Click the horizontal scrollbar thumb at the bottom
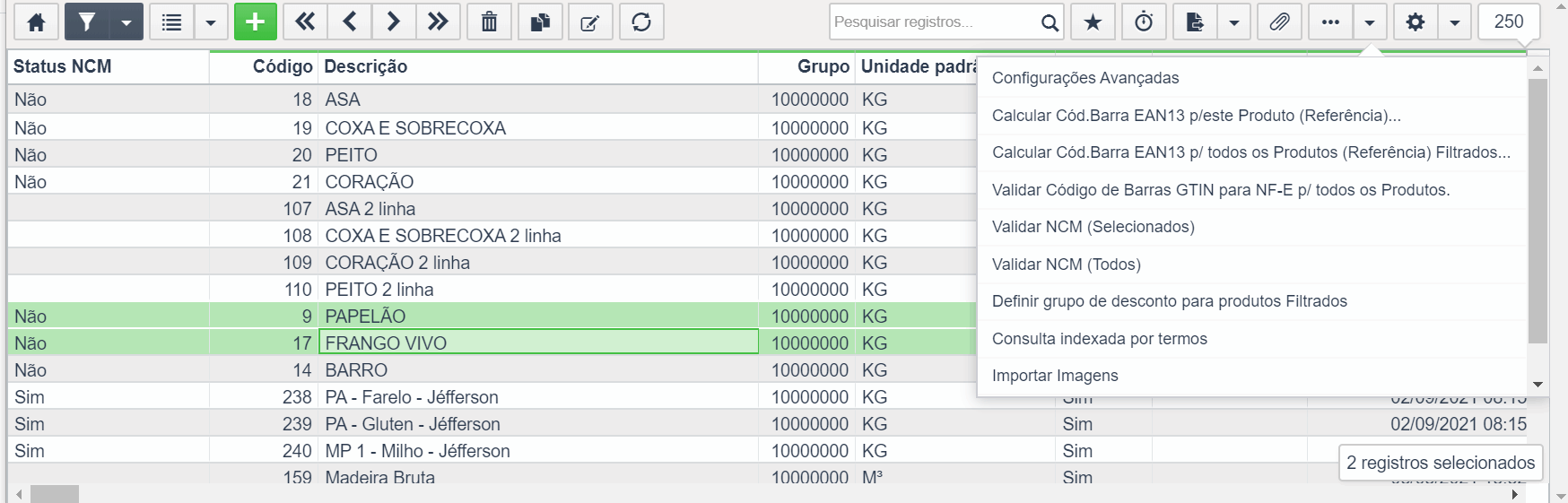Image resolution: width=1568 pixels, height=503 pixels. [55, 494]
